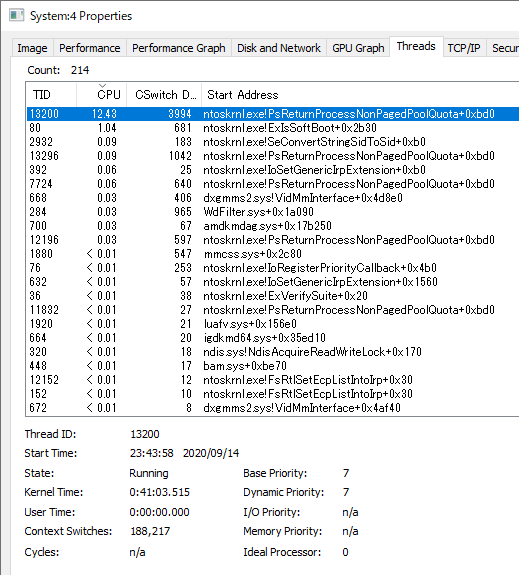The image size is (519, 575).
Task: Select thread 80 ExIsSoftBoot row
Action: click(273, 128)
